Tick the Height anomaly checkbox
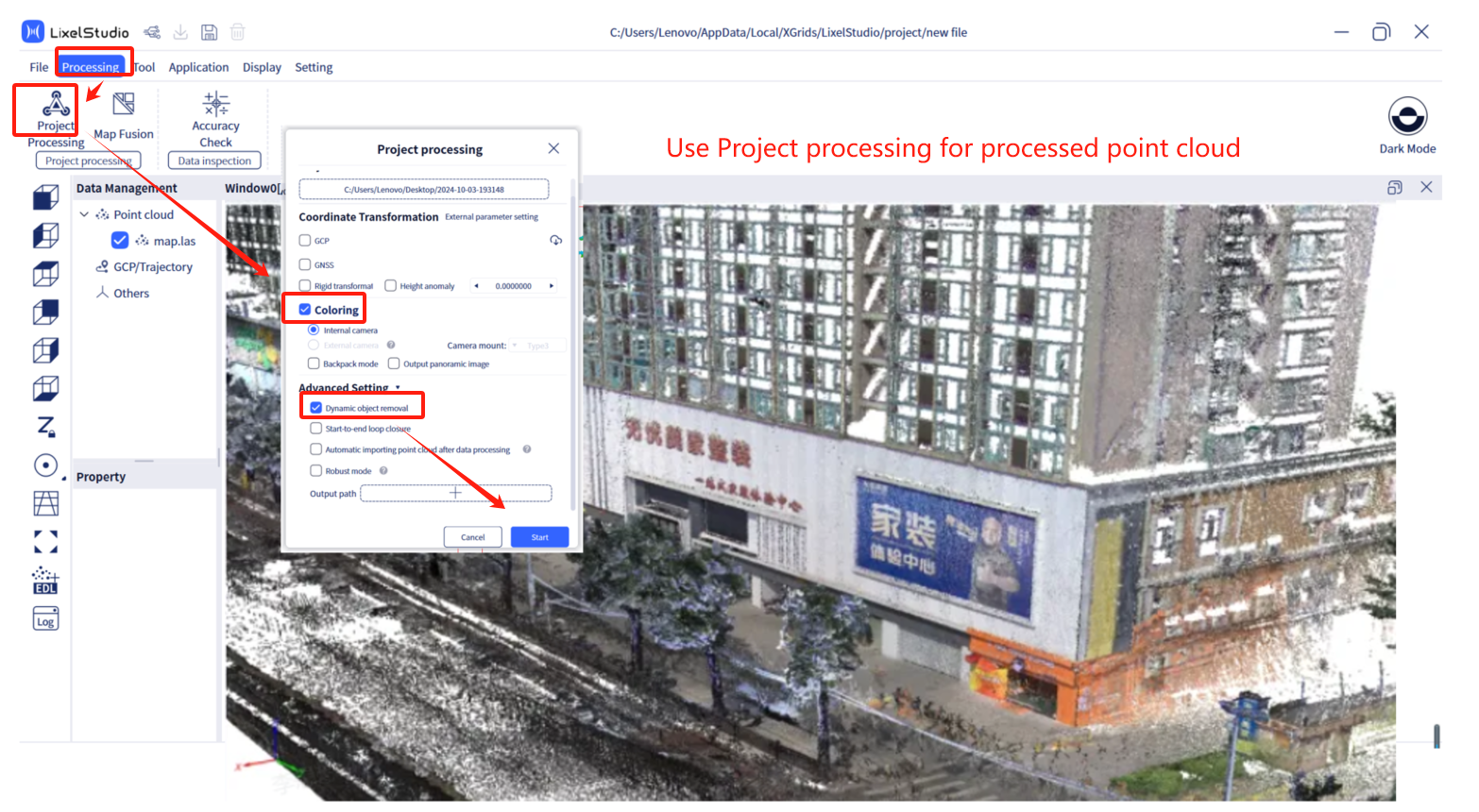The image size is (1479, 812). 390,285
